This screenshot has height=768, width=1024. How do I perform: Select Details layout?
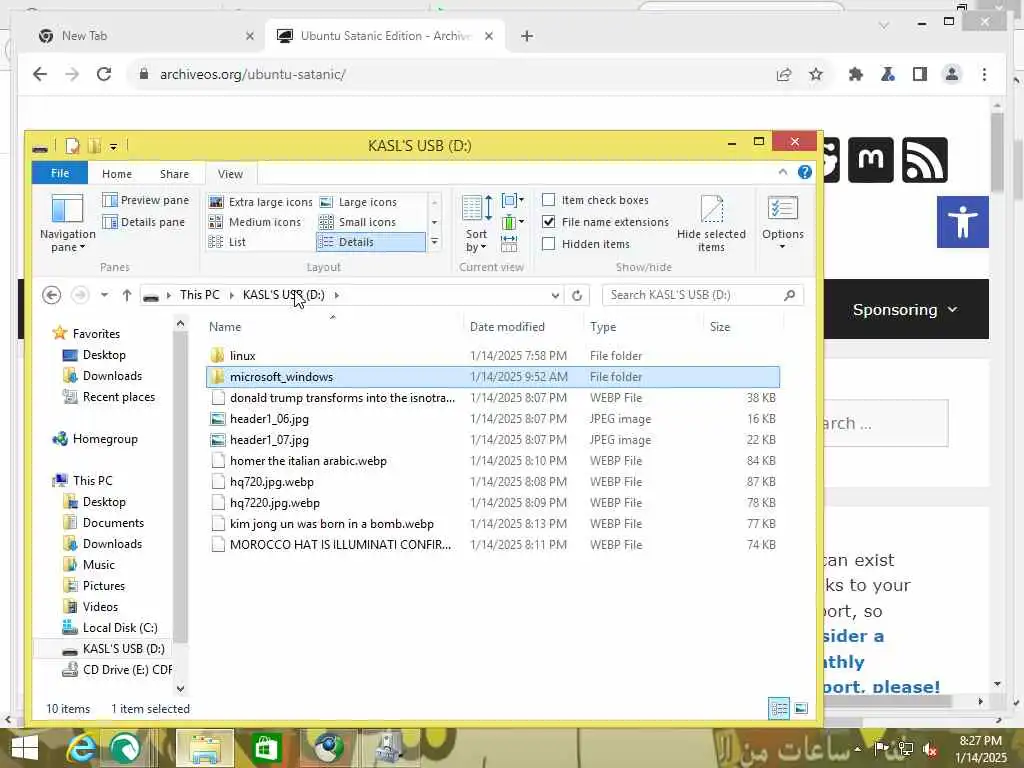click(370, 242)
